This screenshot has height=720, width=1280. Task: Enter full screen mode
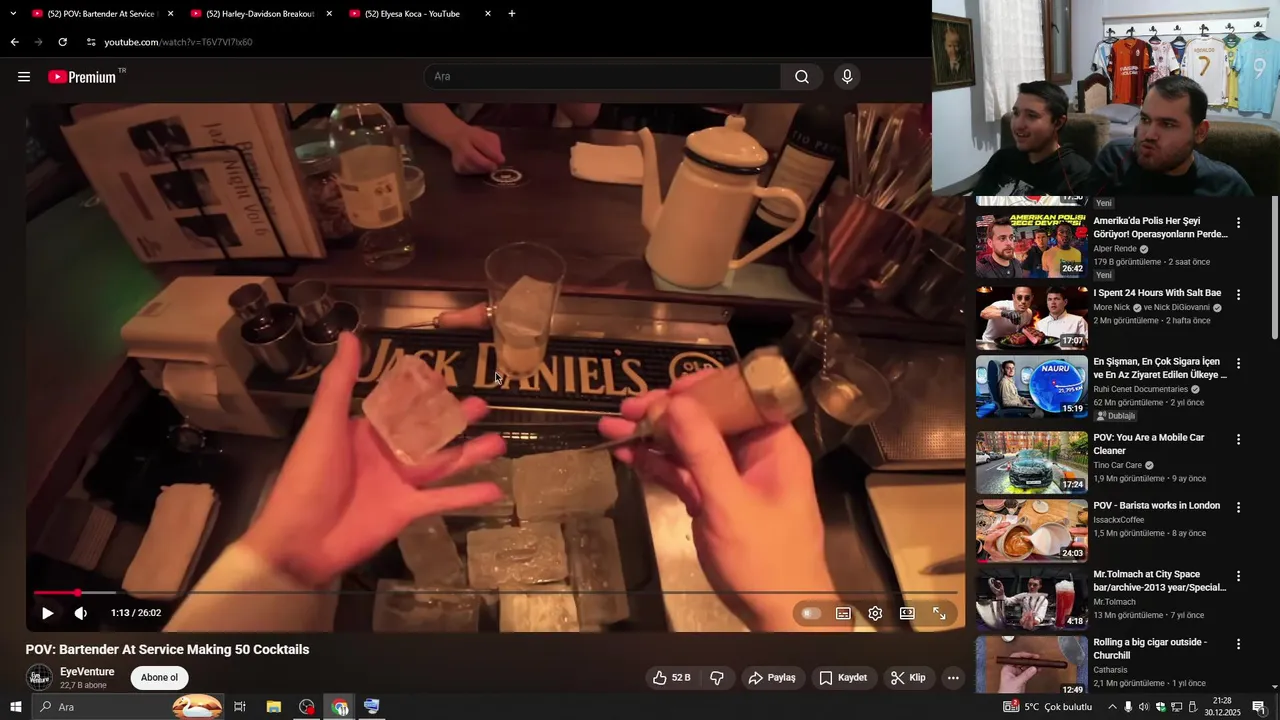939,613
